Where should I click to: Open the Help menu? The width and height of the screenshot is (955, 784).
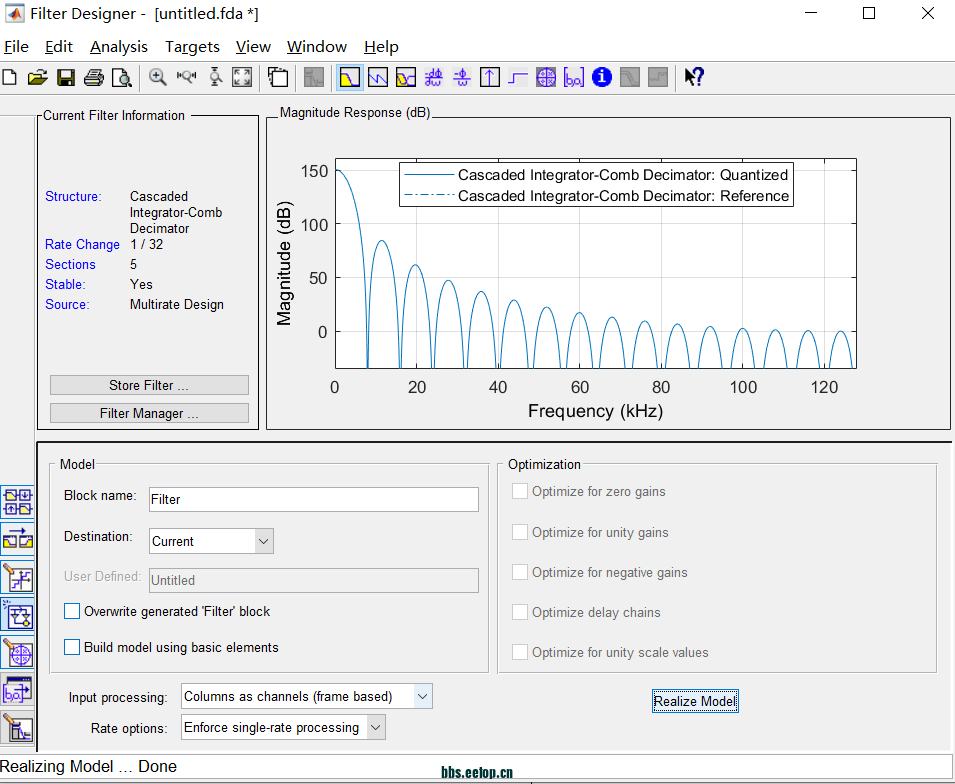click(x=381, y=47)
